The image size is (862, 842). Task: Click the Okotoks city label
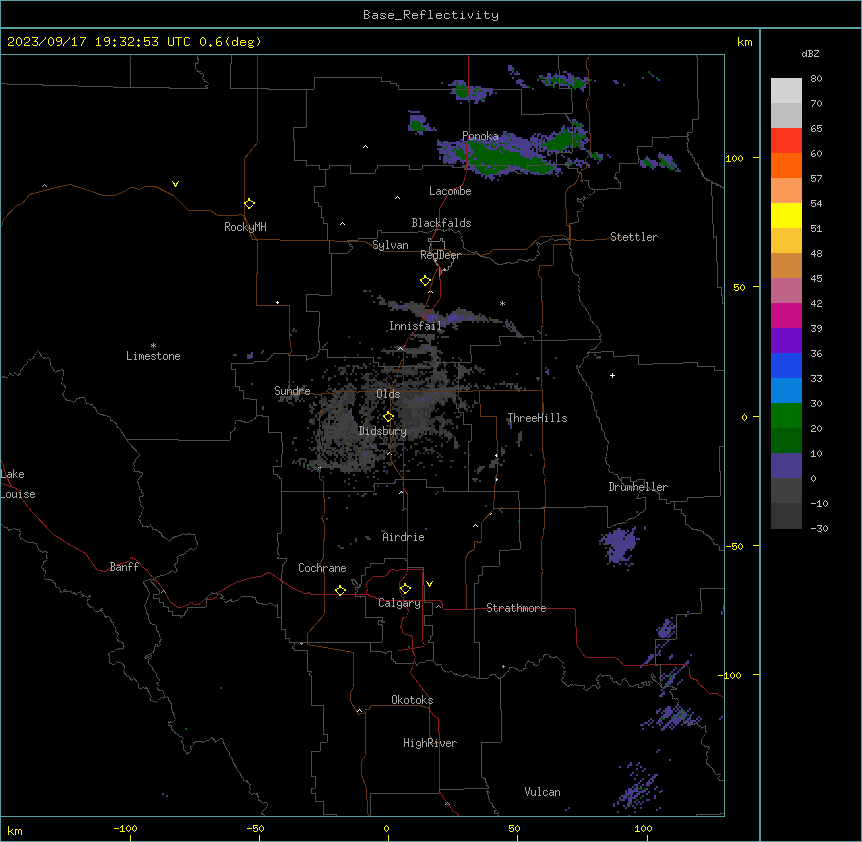[412, 700]
